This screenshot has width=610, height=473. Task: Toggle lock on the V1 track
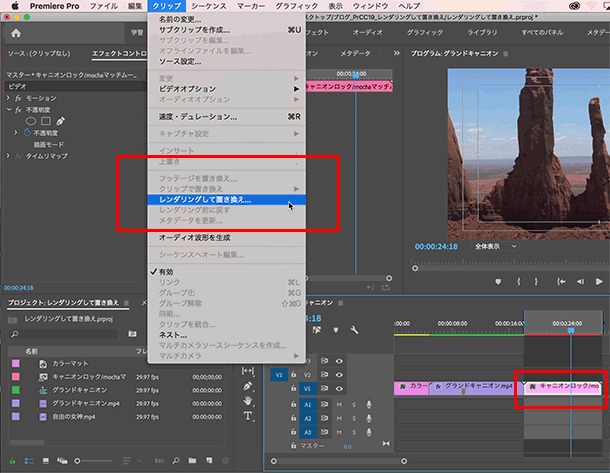pyautogui.click(x=294, y=388)
